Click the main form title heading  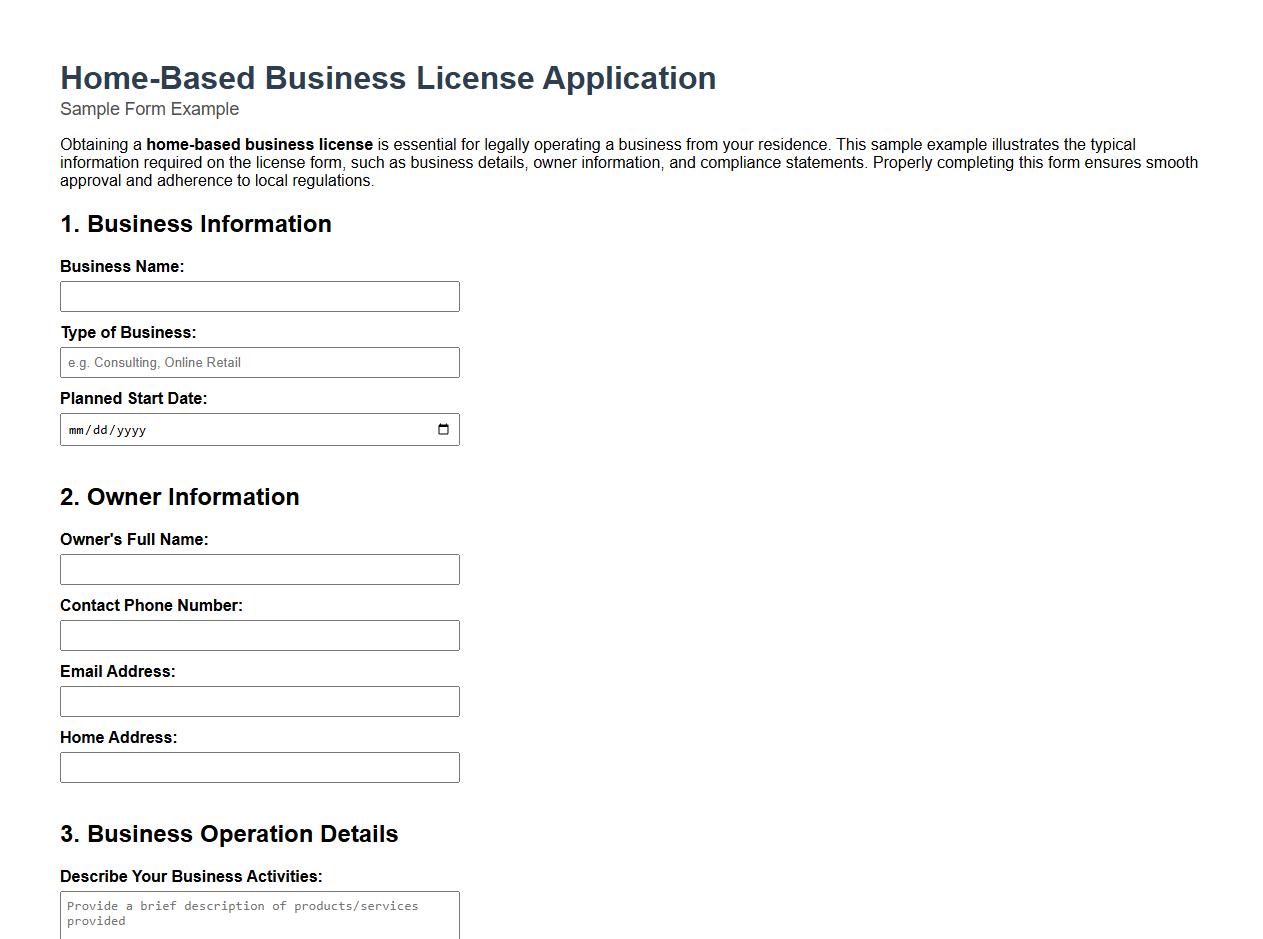pos(388,78)
